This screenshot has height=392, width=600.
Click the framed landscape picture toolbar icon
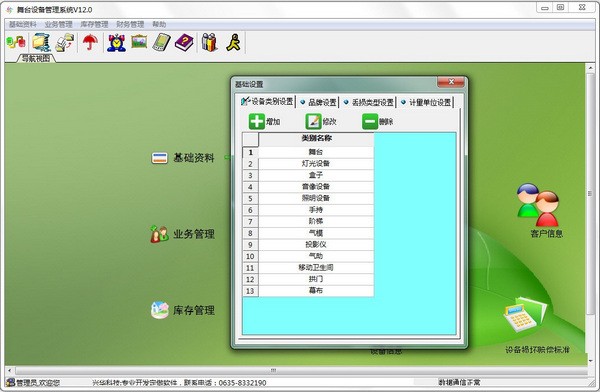click(x=139, y=42)
